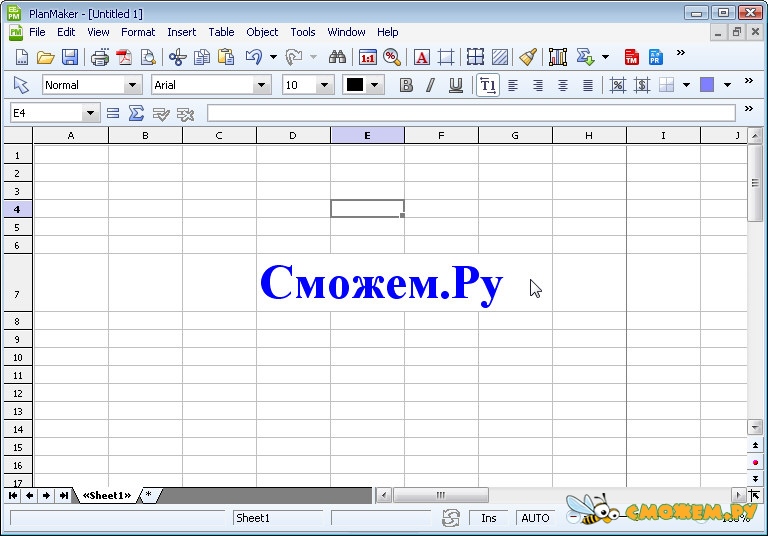Save the spreadsheet with the floppy disk icon
The image size is (768, 536).
tap(70, 57)
